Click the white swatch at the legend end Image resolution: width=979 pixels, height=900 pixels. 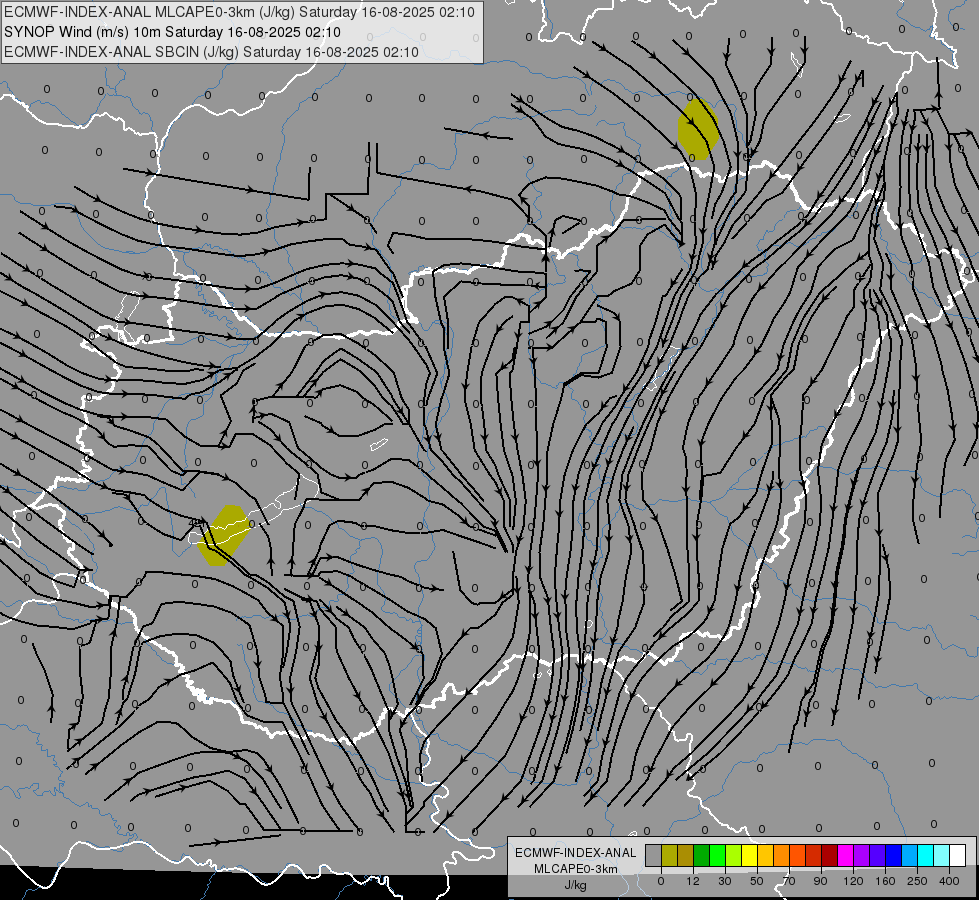[958, 855]
